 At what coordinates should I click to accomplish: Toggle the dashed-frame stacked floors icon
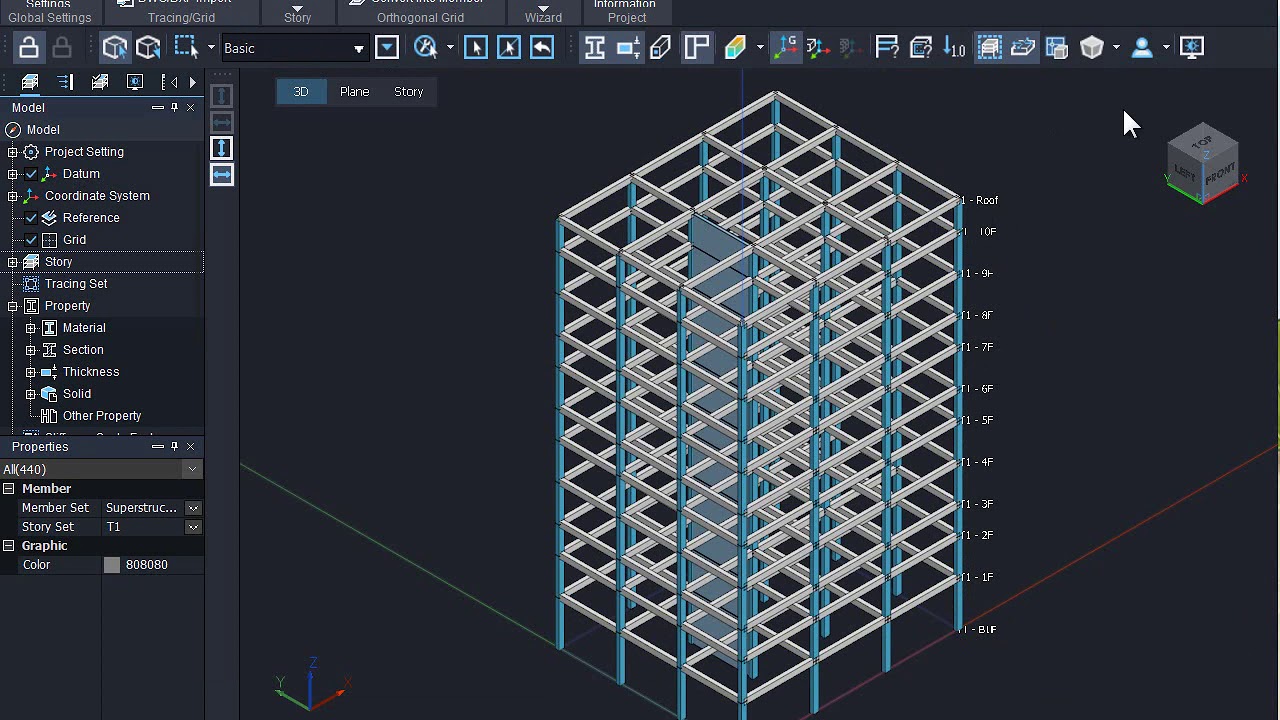tap(990, 47)
